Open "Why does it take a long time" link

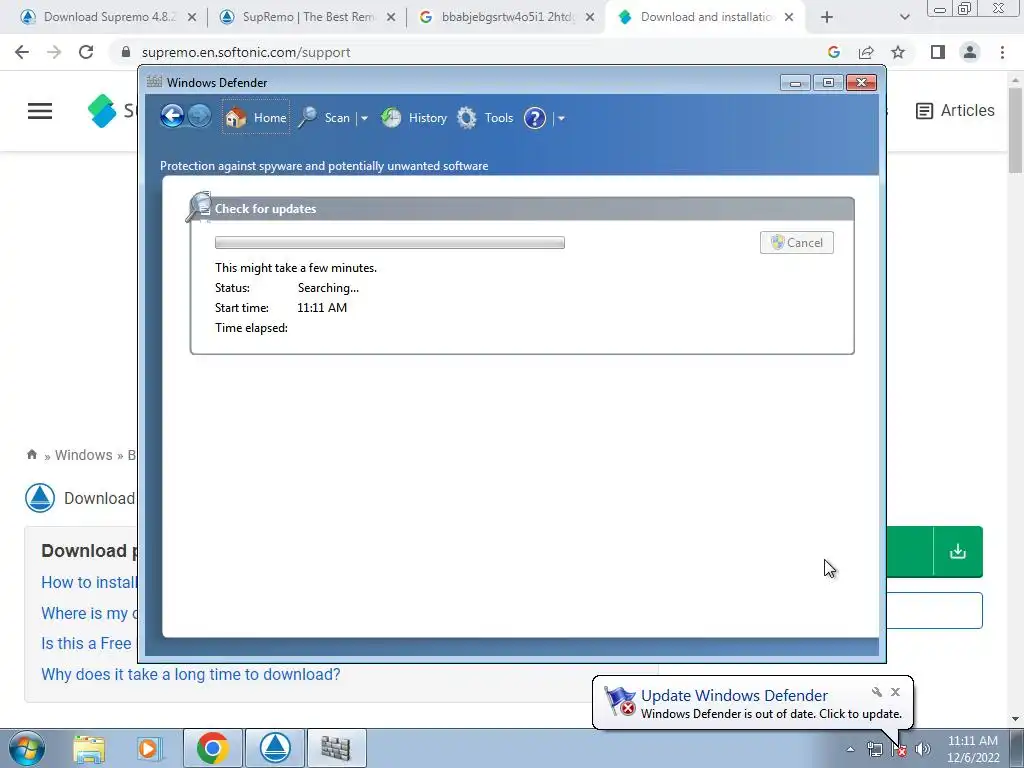tap(191, 674)
